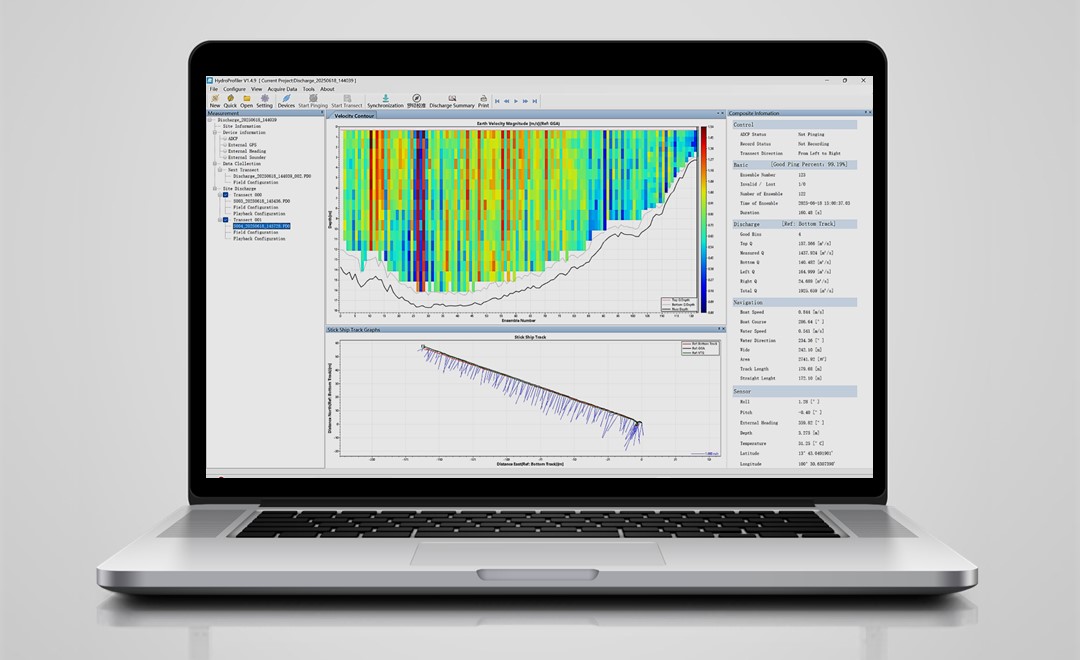
Task: Click the playback play arrow button
Action: (x=516, y=101)
